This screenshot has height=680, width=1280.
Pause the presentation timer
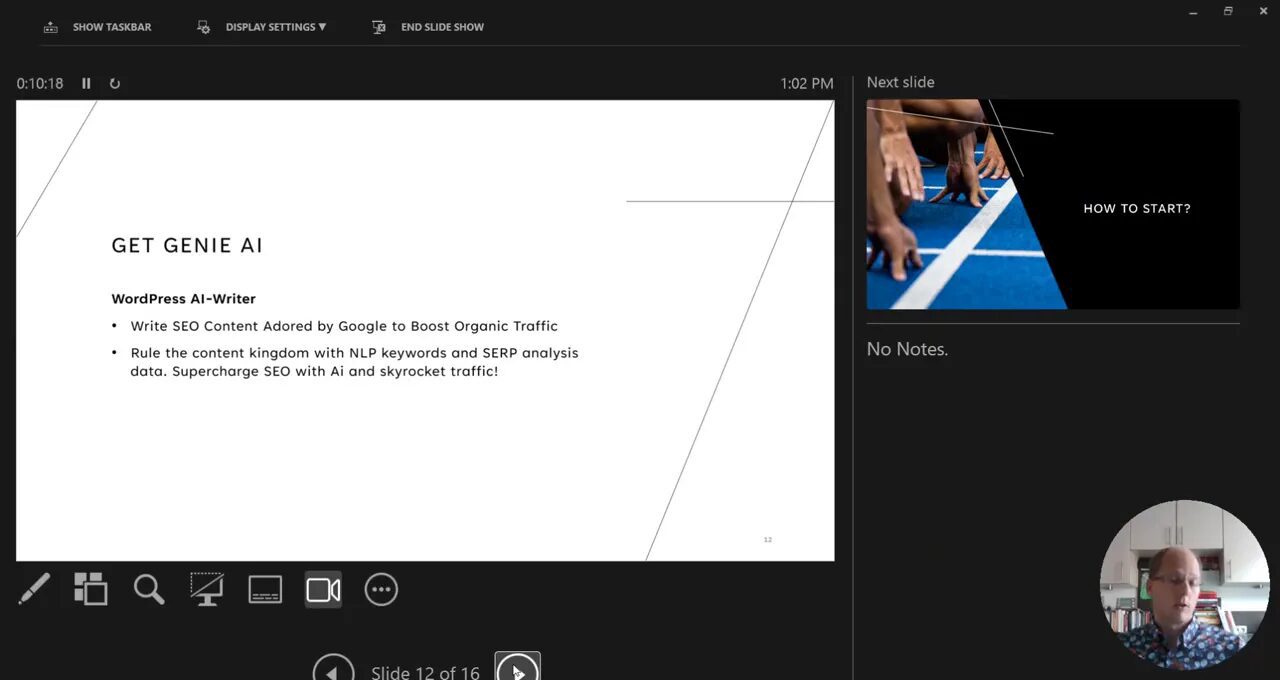[x=86, y=84]
